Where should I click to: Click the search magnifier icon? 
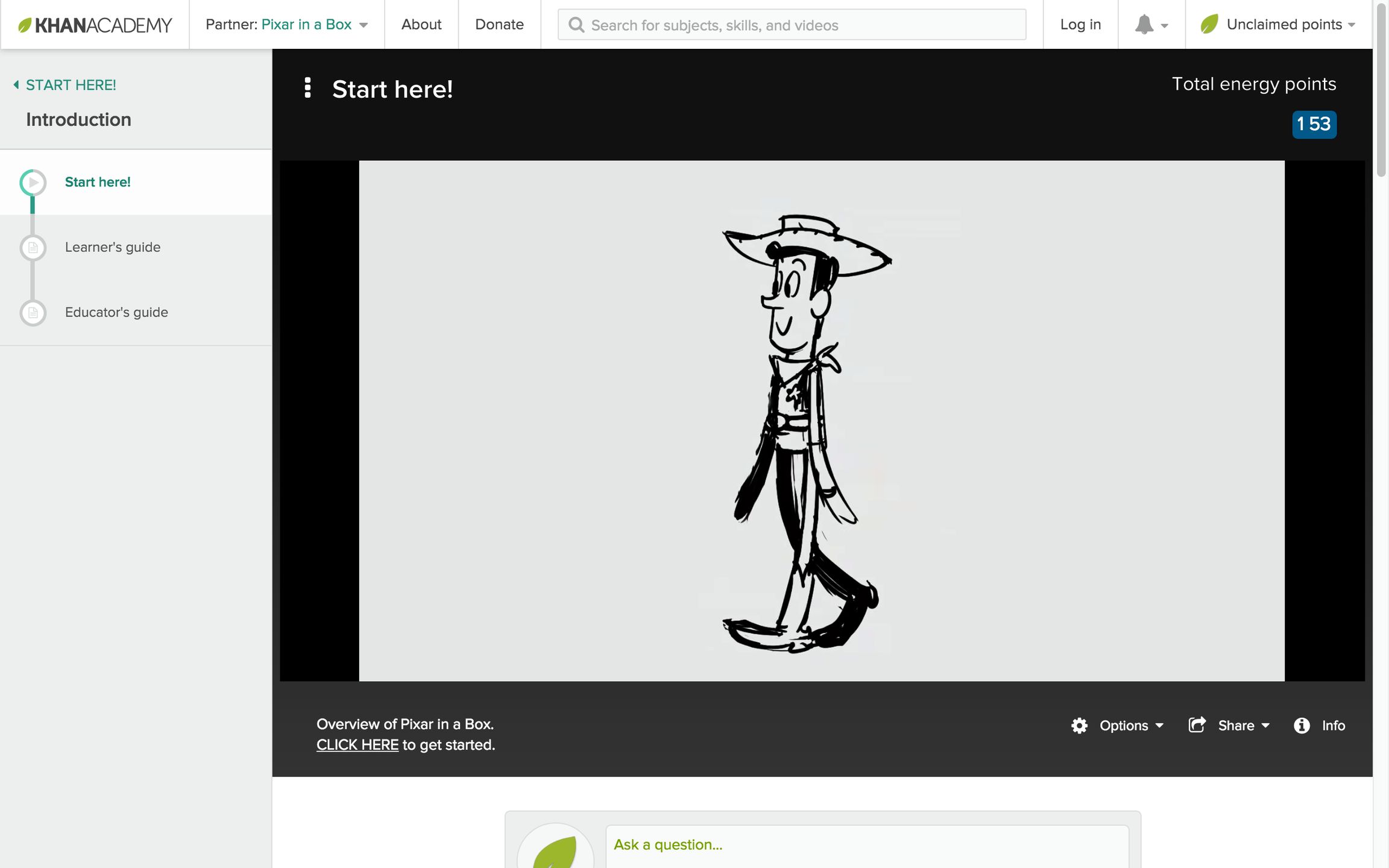click(576, 25)
